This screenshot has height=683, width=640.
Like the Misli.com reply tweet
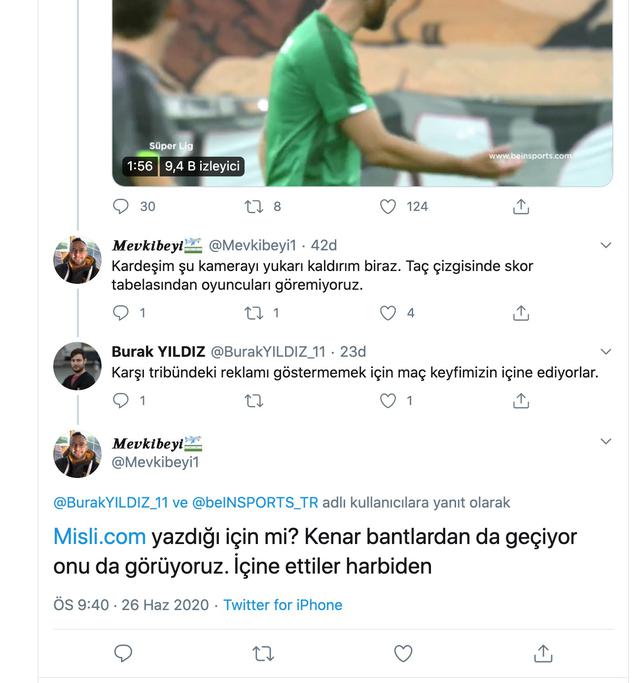(403, 653)
